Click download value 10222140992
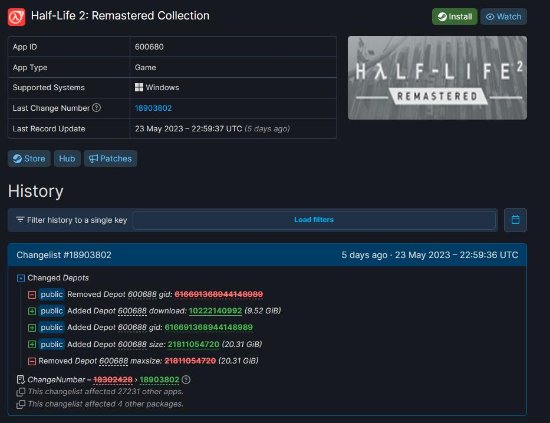550x423 pixels. coord(215,311)
